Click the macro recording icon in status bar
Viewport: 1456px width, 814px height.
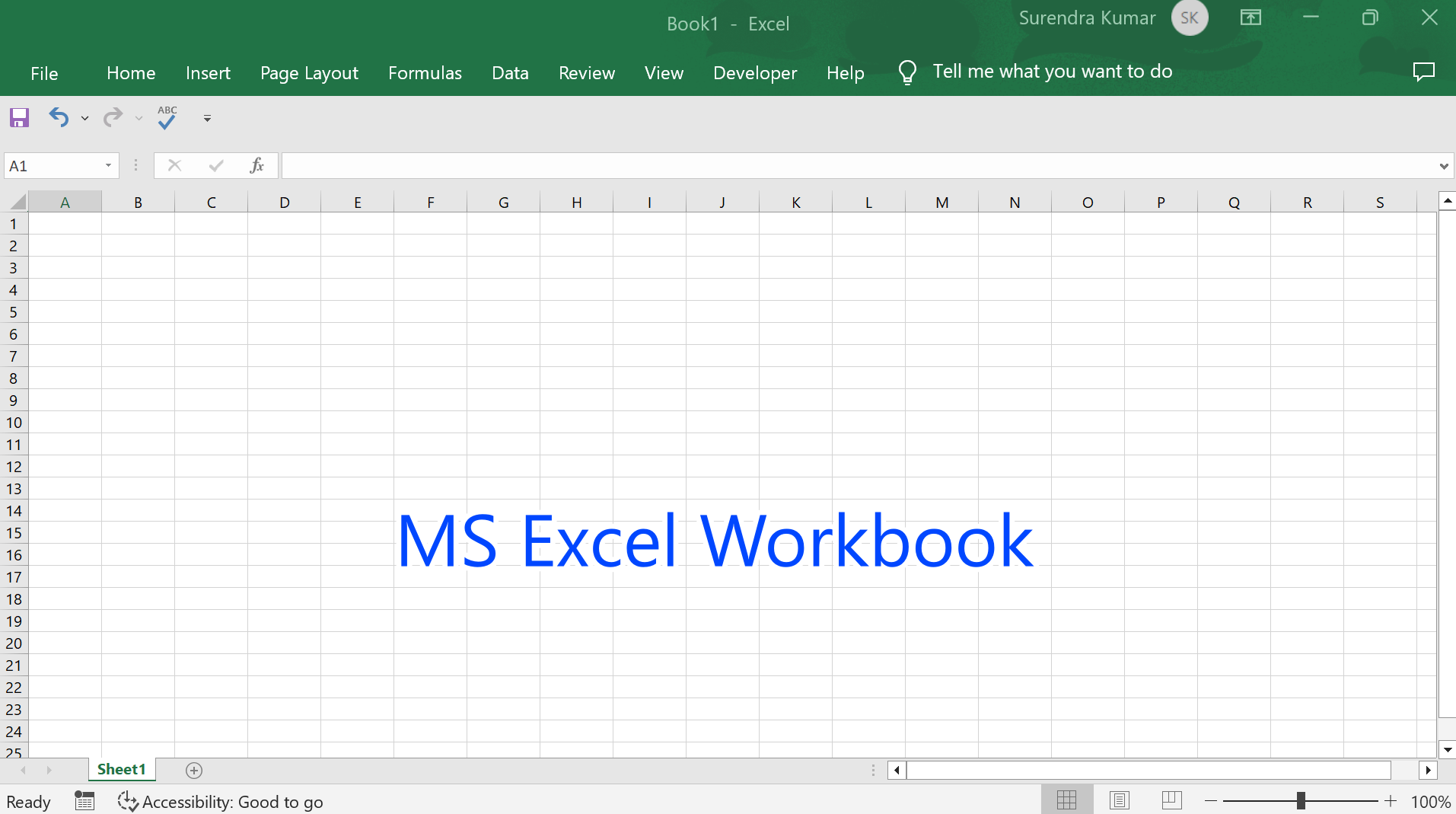[84, 801]
